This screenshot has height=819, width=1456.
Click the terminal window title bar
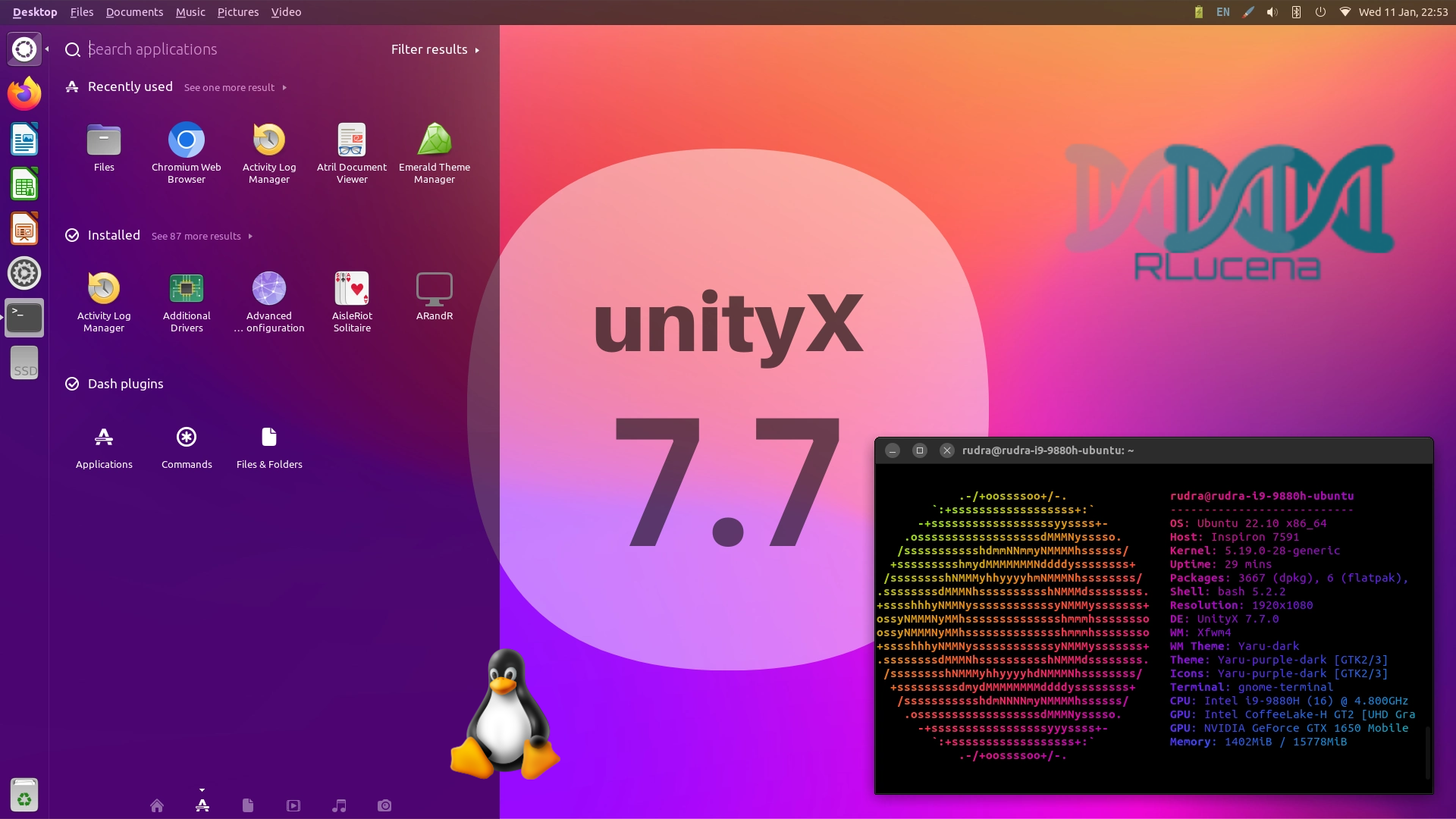pos(1153,450)
